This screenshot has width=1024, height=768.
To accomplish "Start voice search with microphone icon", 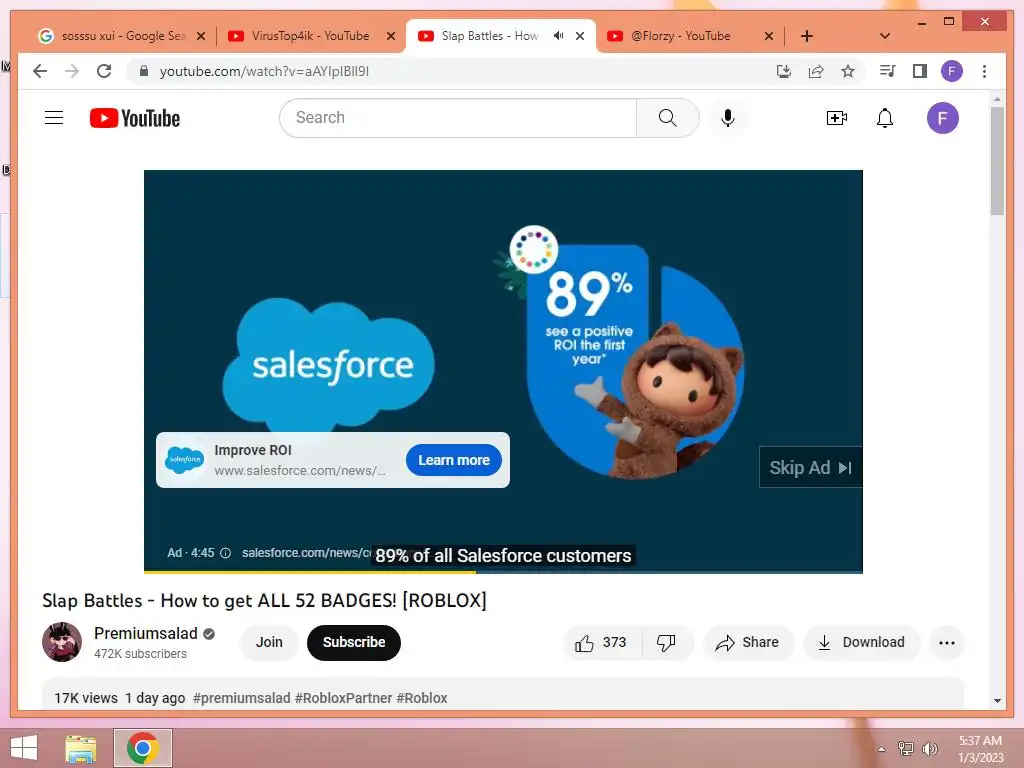I will point(728,118).
